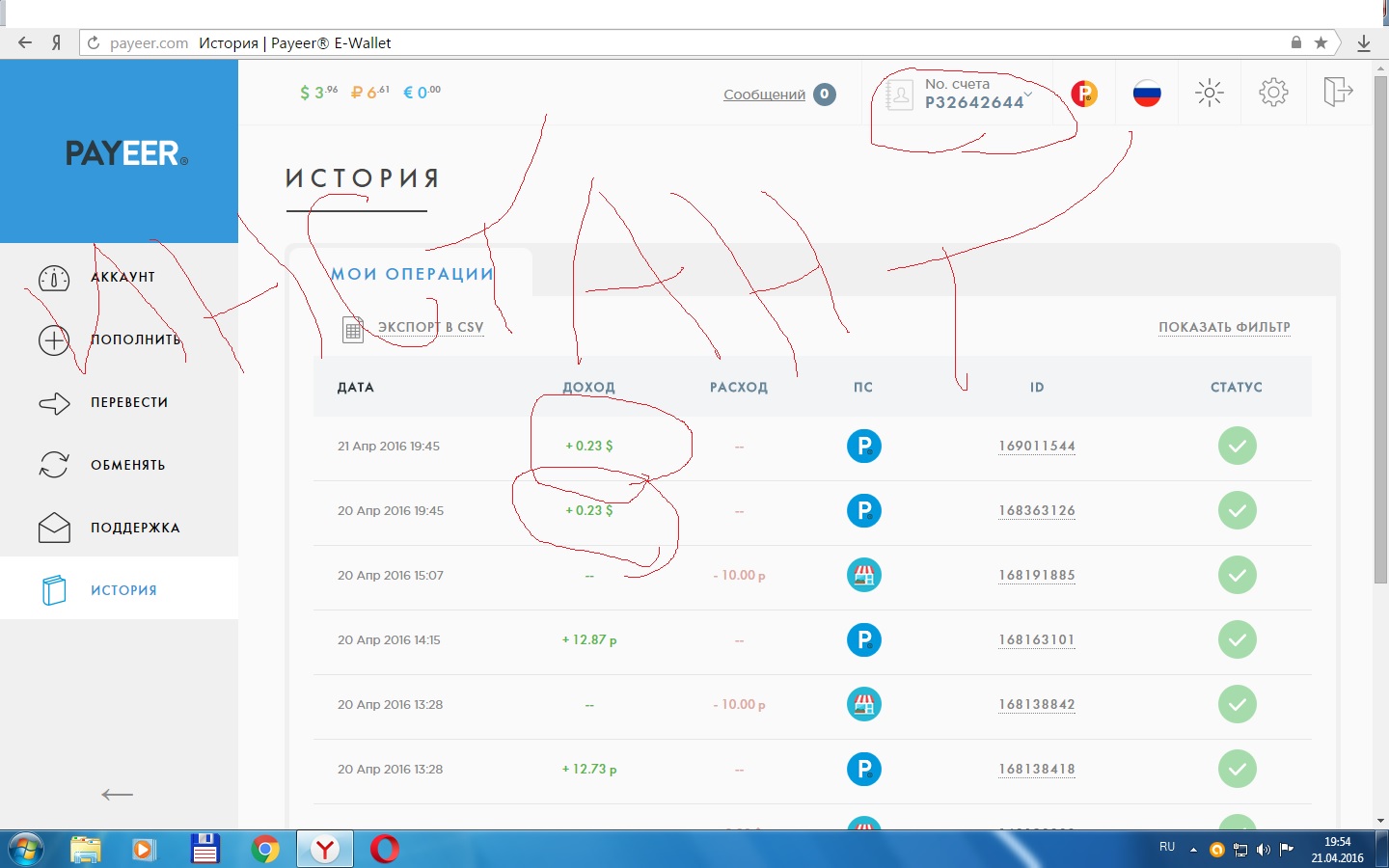Screen dimensions: 1389x868
Task: Bookmark page with star icon
Action: [x=1321, y=42]
